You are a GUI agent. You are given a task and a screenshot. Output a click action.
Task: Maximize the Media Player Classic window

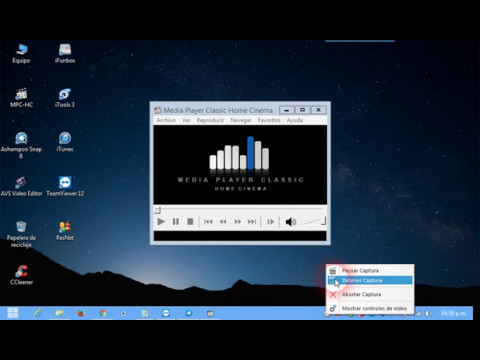(302, 110)
